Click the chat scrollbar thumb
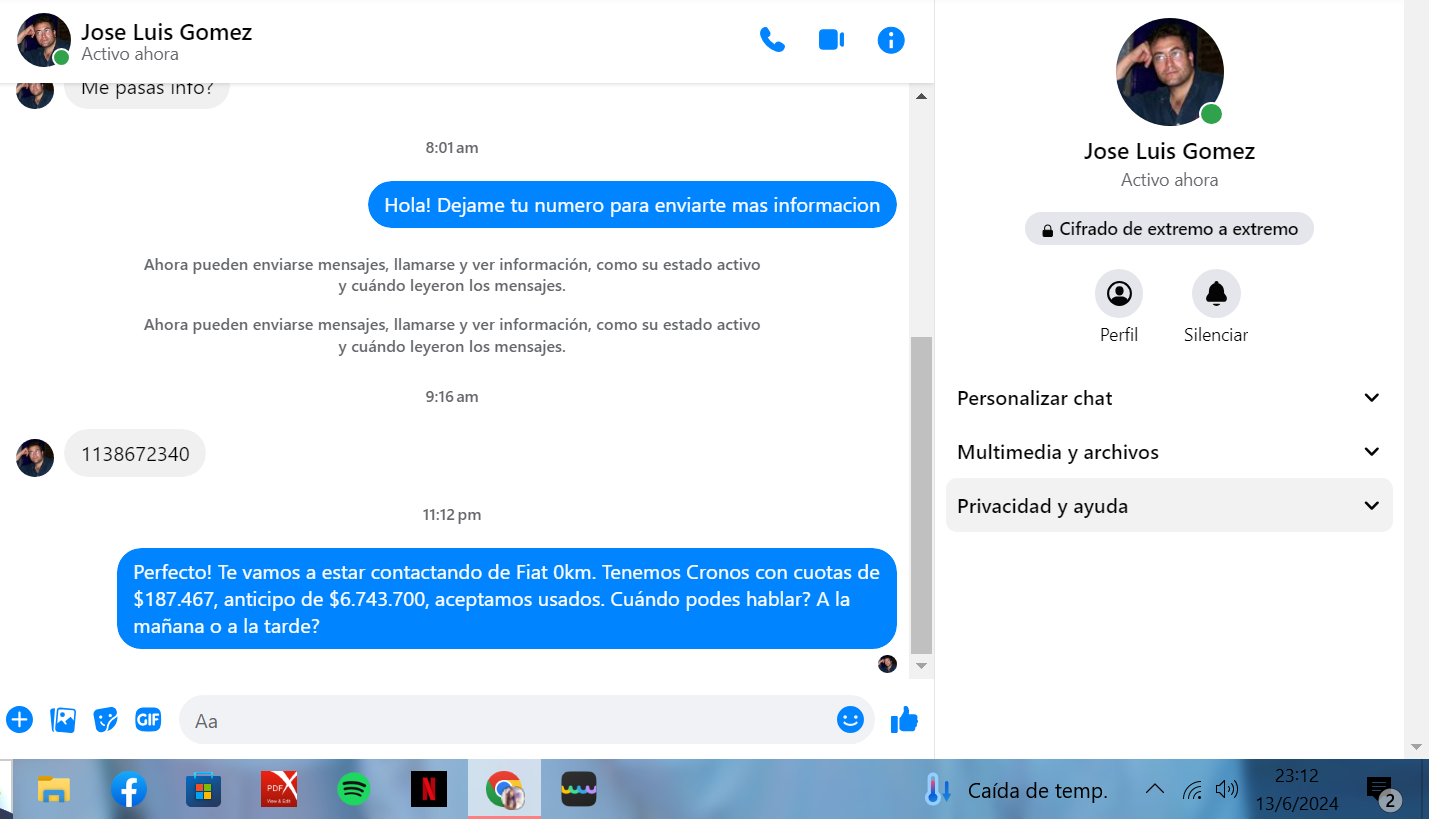 tap(922, 495)
